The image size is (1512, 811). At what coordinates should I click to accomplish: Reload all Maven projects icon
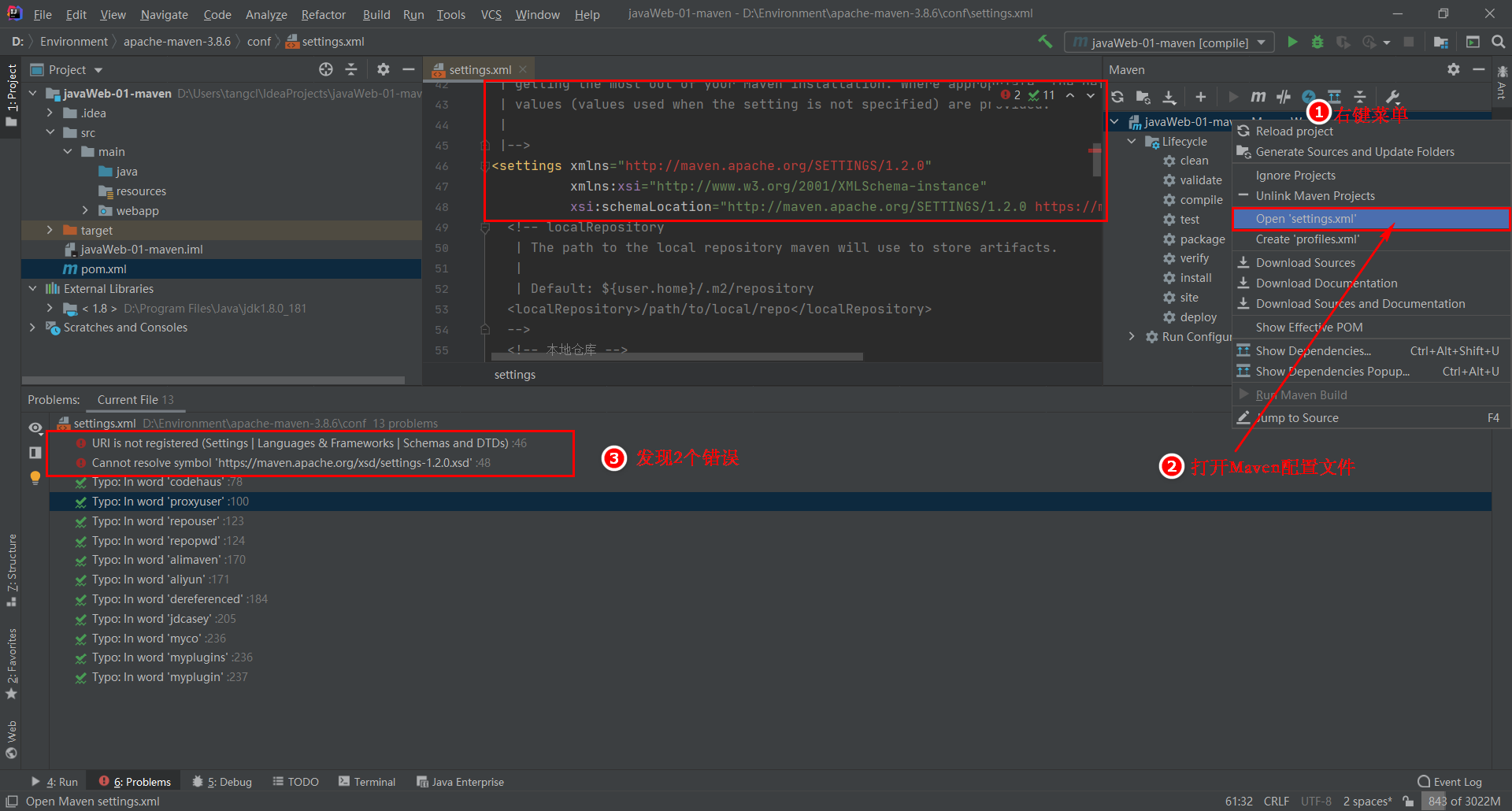point(1117,97)
